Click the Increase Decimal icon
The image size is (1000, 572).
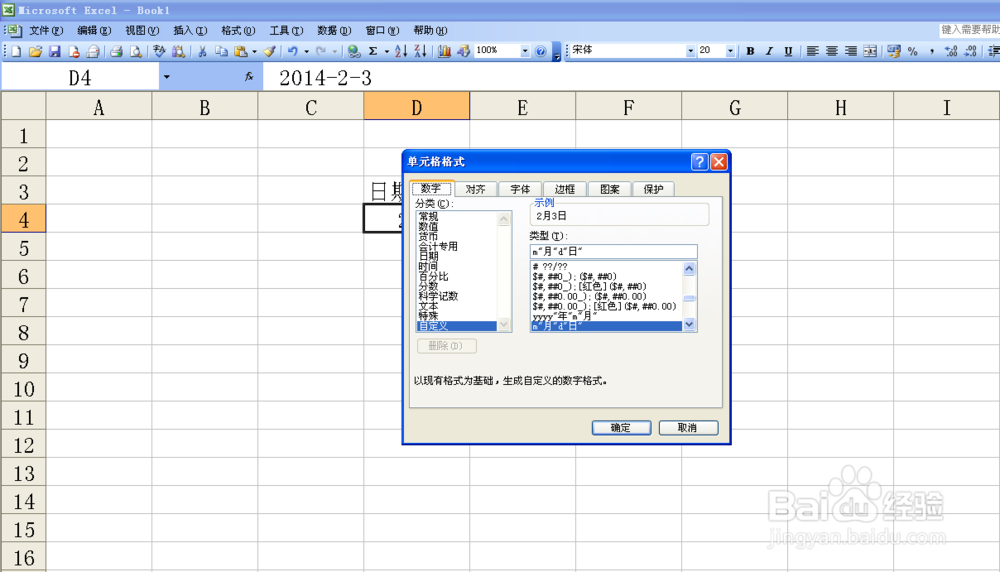(951, 52)
